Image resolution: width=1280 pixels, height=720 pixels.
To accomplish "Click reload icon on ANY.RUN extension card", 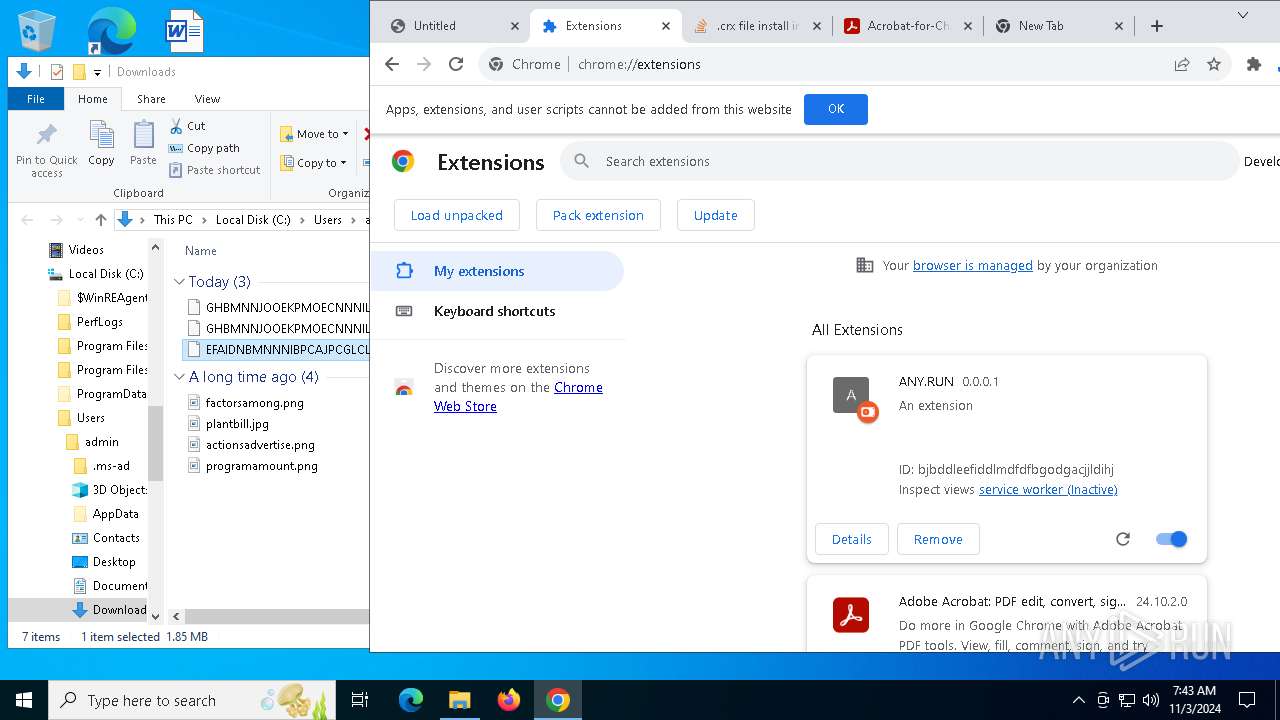I will pyautogui.click(x=1123, y=539).
